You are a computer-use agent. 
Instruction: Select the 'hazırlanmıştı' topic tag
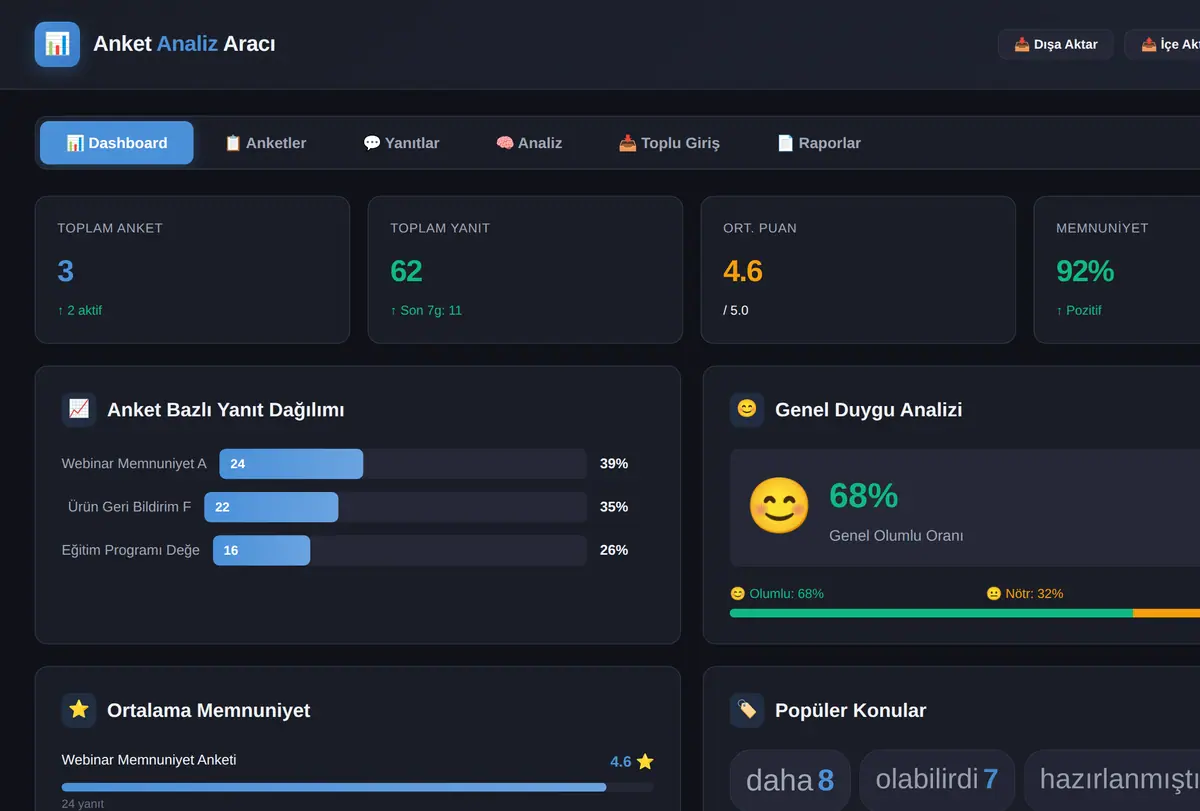pos(1112,780)
